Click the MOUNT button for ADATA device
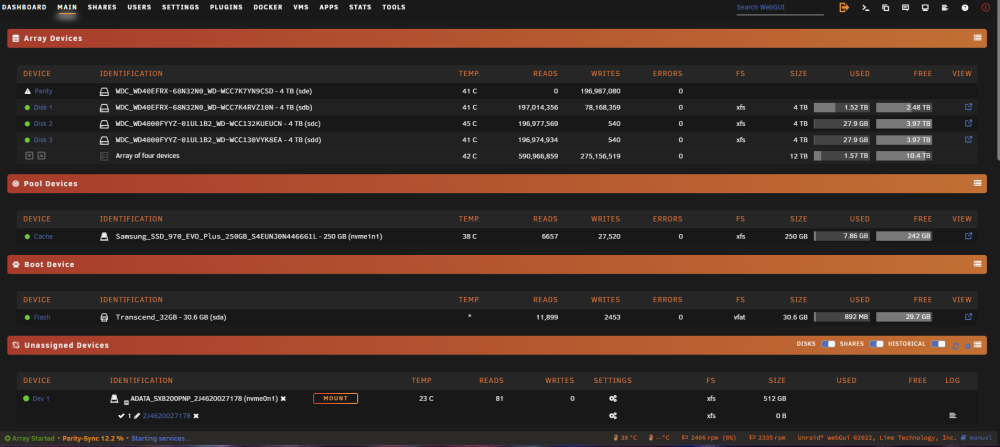Screen dimensions: 1000x447 (x=335, y=399)
